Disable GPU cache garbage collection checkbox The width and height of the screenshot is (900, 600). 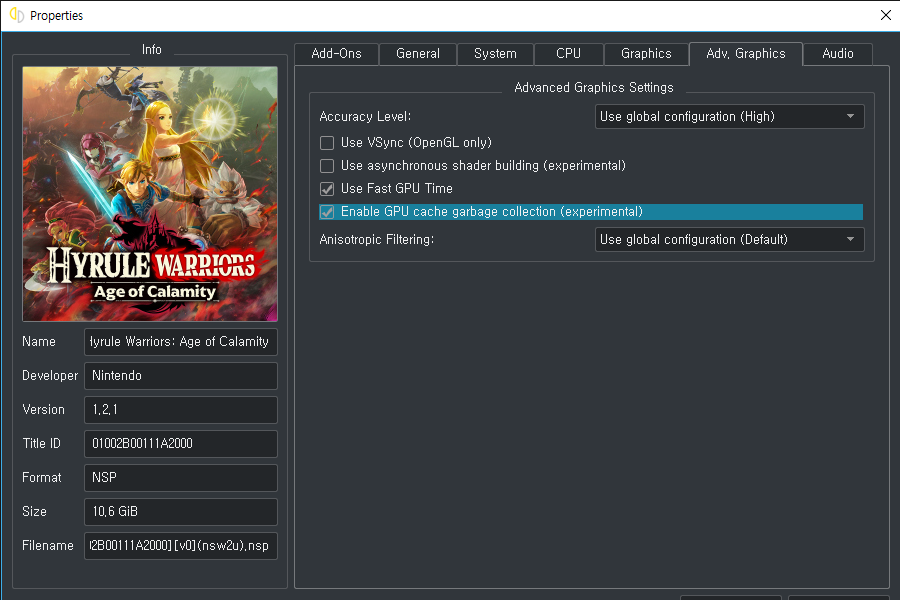pyautogui.click(x=327, y=212)
